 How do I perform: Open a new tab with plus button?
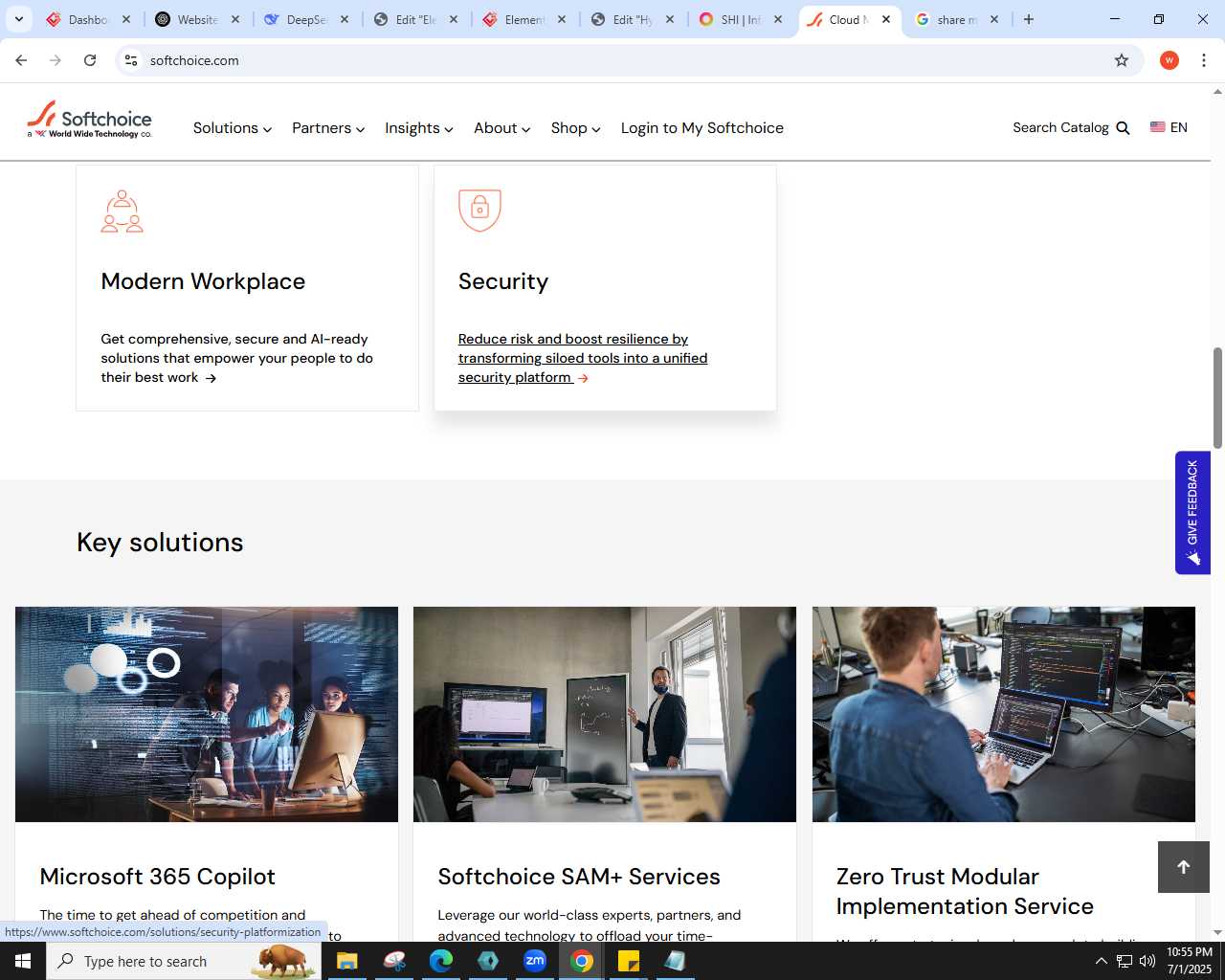pyautogui.click(x=1029, y=19)
